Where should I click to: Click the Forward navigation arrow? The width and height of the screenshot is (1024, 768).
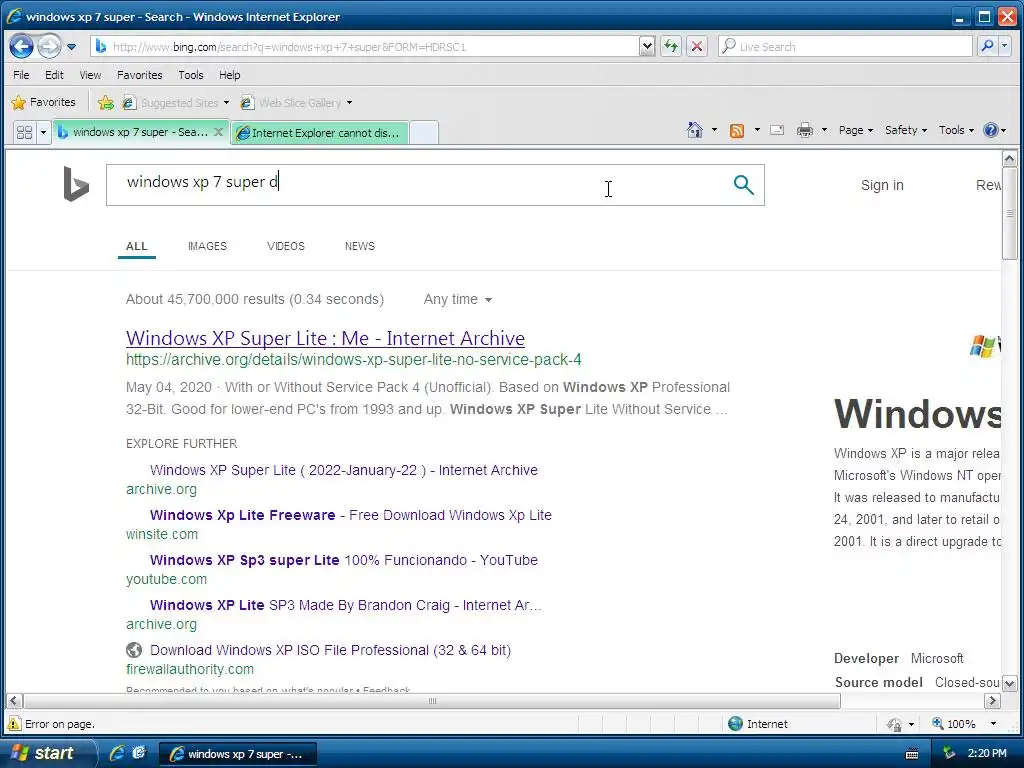[49, 46]
